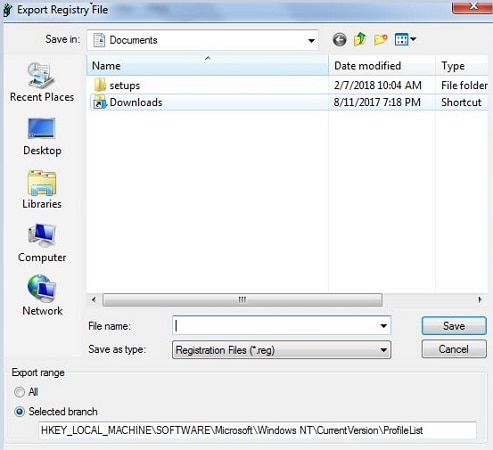
Task: Go to Desktop in places bar
Action: (42, 137)
